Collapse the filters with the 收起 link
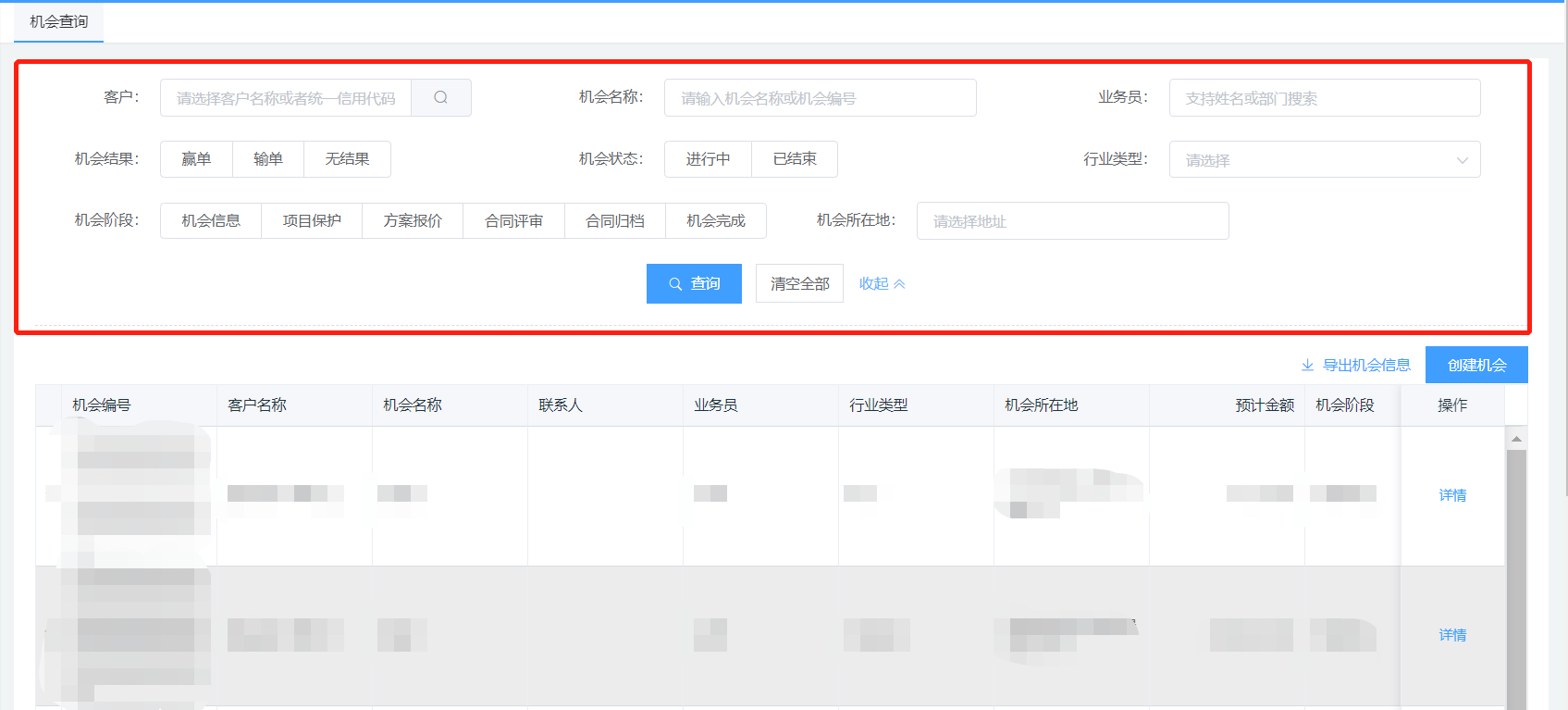 882,284
